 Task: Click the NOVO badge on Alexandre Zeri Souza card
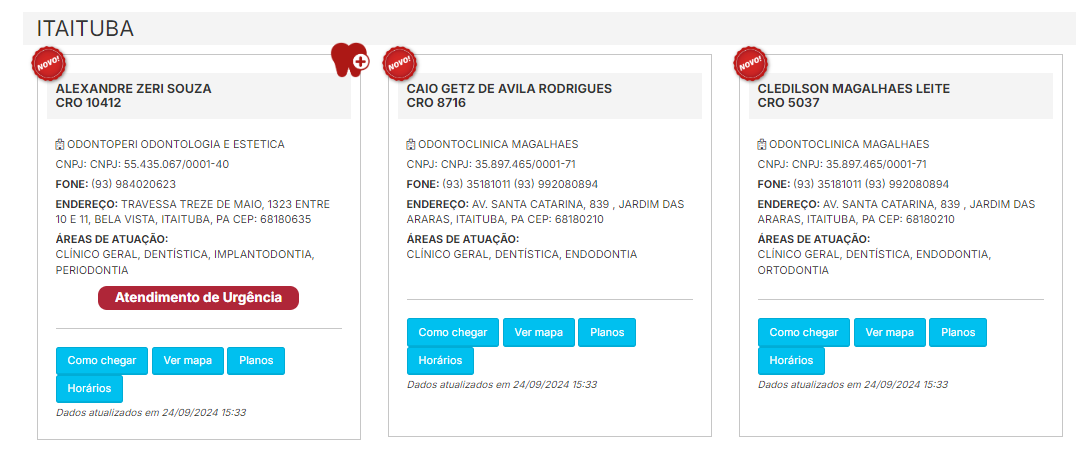click(49, 63)
